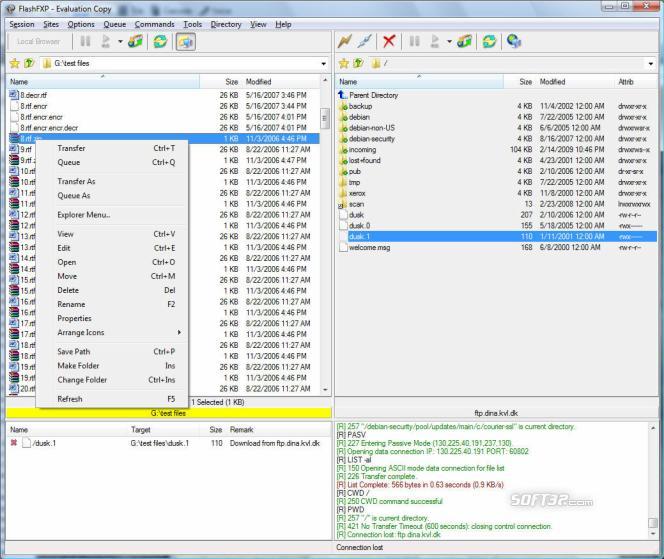Click the right pane up-folder icon
Image resolution: width=664 pixels, height=559 pixels.
click(x=358, y=64)
